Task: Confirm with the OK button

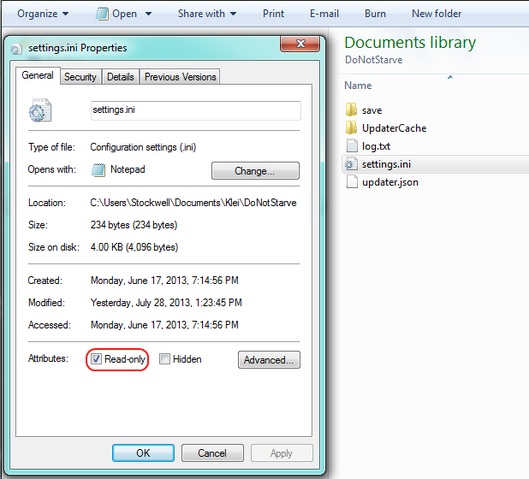Action: (143, 453)
